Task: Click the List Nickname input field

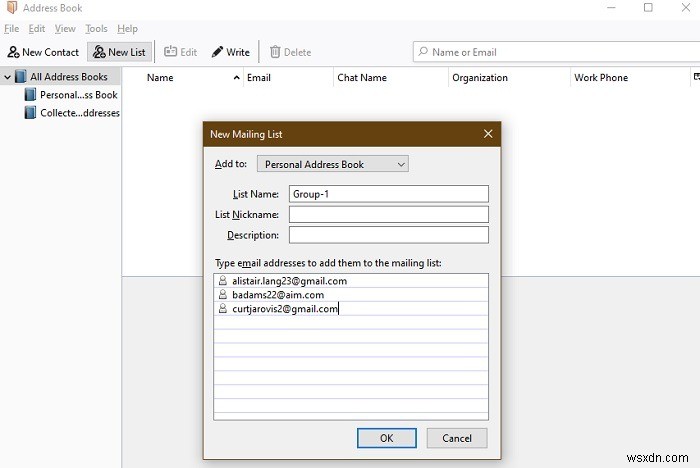Action: pos(388,214)
